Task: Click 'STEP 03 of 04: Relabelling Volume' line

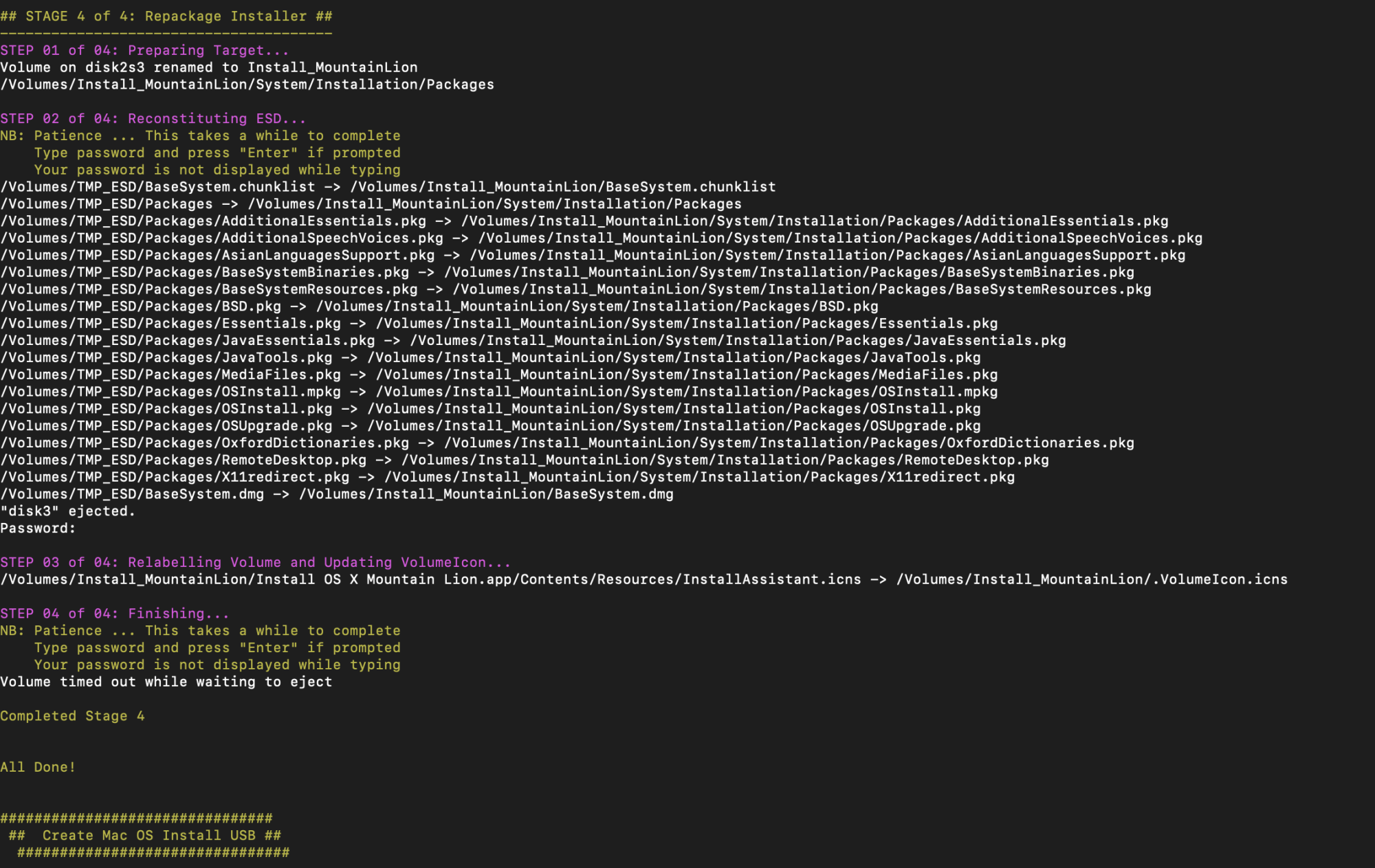Action: pyautogui.click(x=255, y=562)
